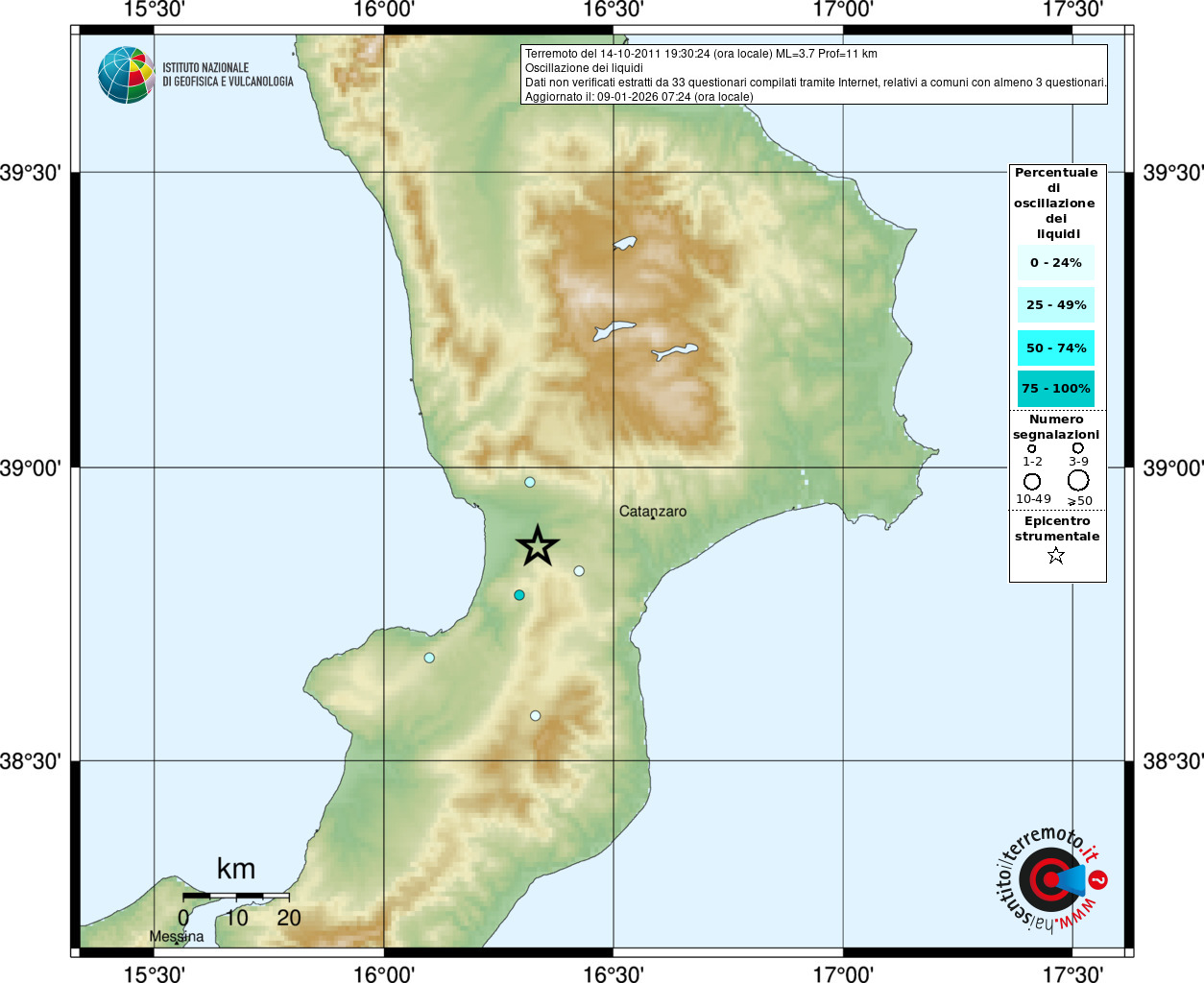Click the Messina city label
The height and width of the screenshot is (983, 1204).
[177, 937]
